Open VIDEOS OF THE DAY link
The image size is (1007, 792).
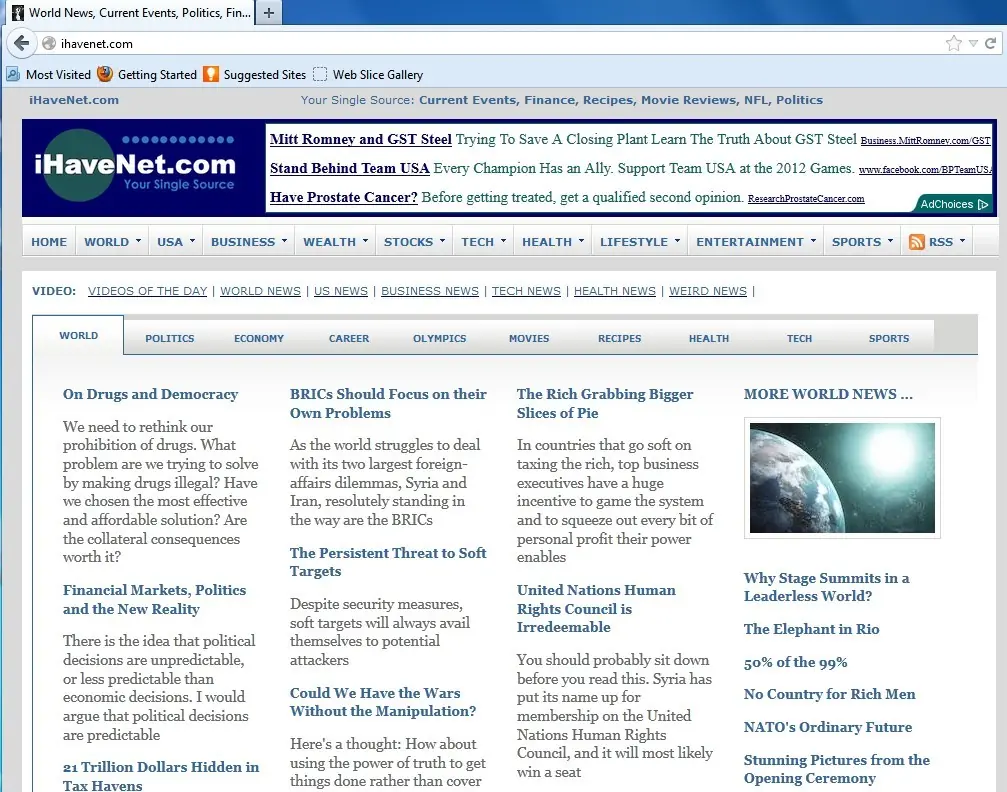tap(147, 291)
